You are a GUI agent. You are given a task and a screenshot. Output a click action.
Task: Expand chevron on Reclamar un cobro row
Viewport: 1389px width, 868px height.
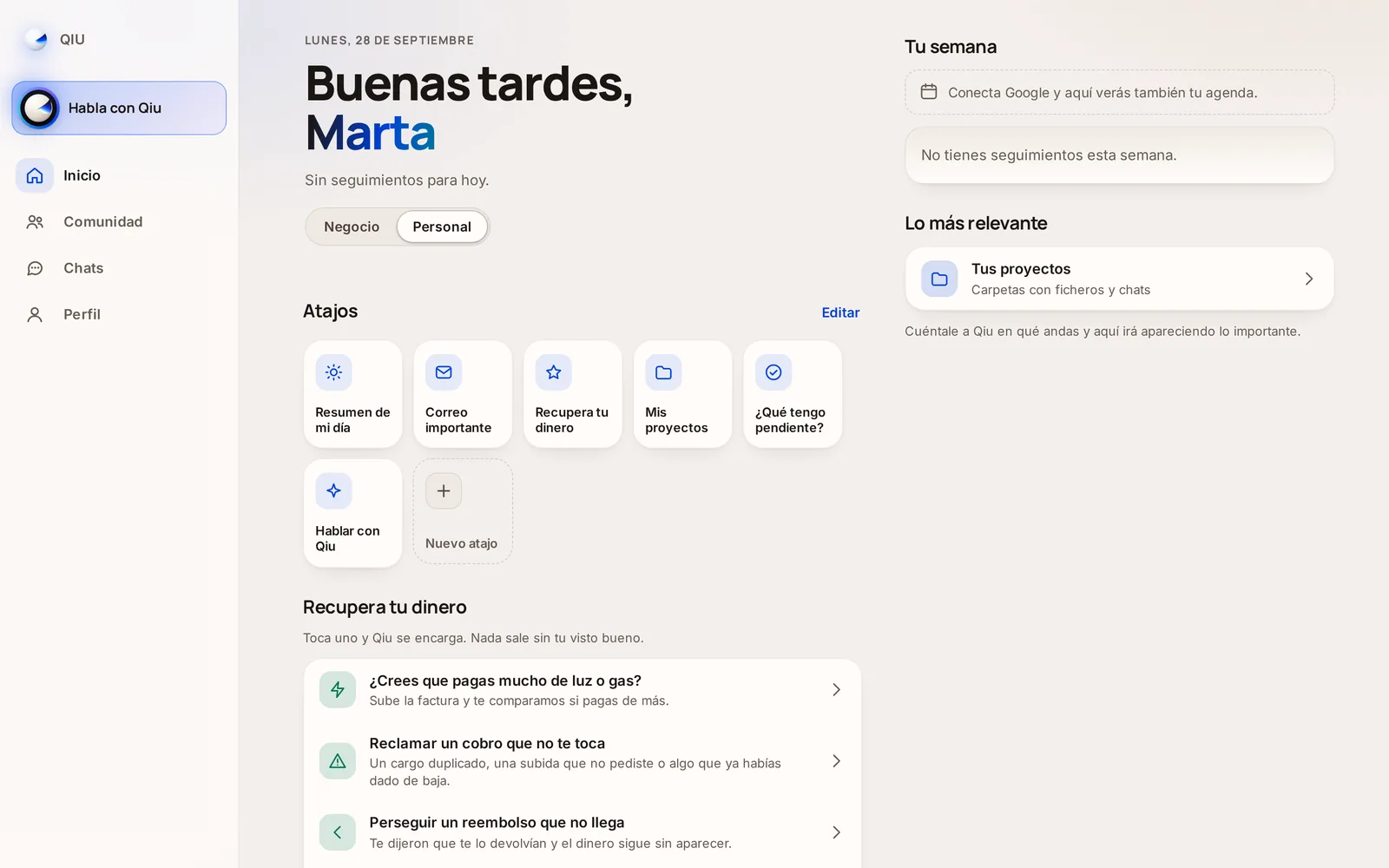pos(836,760)
